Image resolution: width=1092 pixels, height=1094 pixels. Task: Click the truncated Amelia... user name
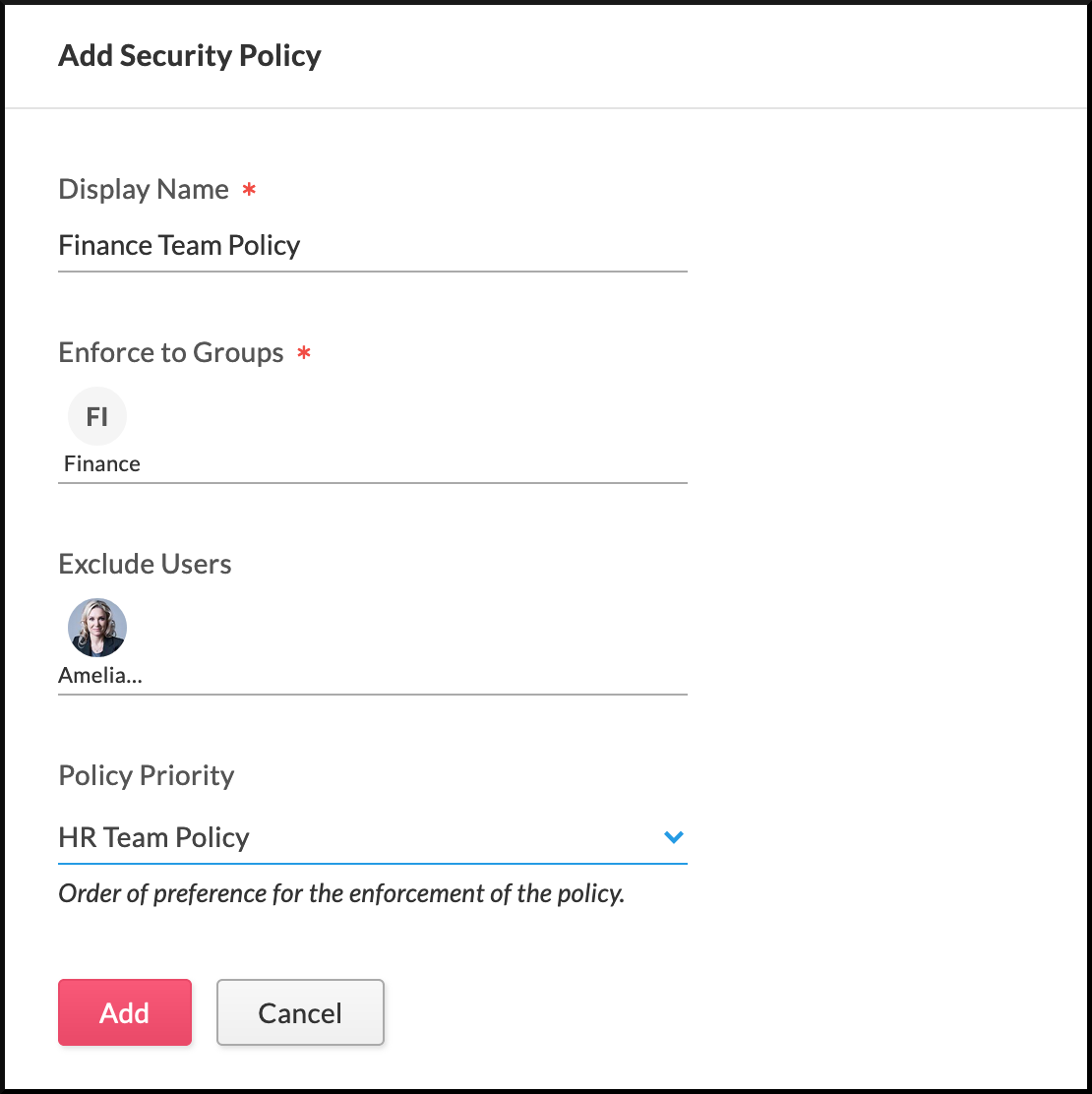pyautogui.click(x=100, y=675)
